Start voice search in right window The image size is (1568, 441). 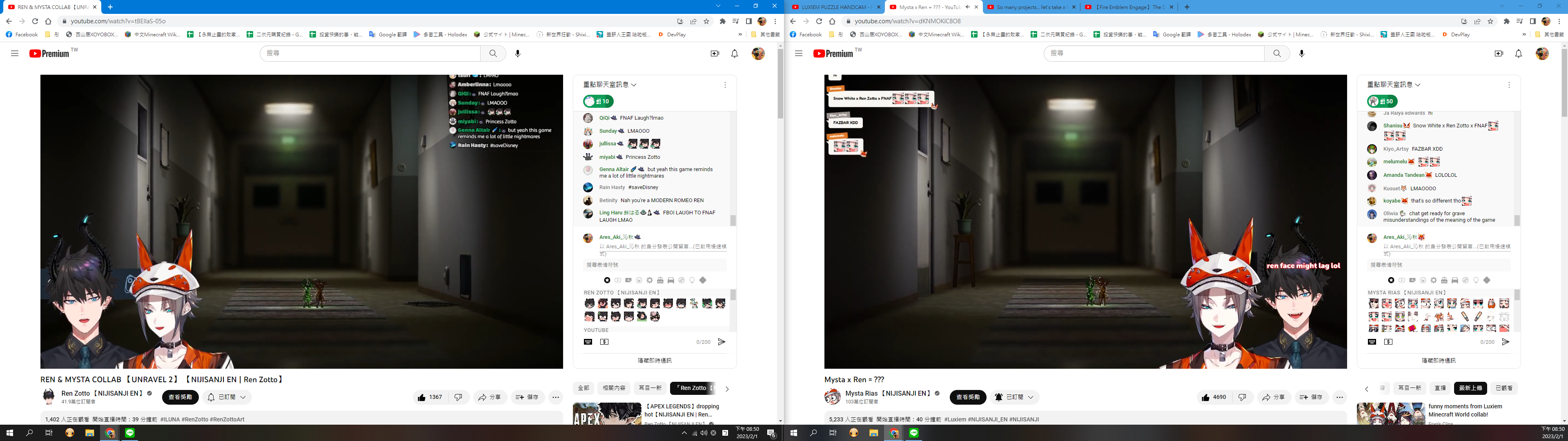tap(1301, 53)
